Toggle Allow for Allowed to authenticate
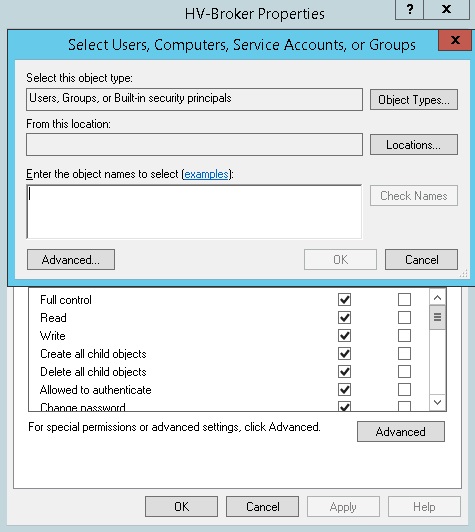This screenshot has height=532, width=475. [x=344, y=390]
